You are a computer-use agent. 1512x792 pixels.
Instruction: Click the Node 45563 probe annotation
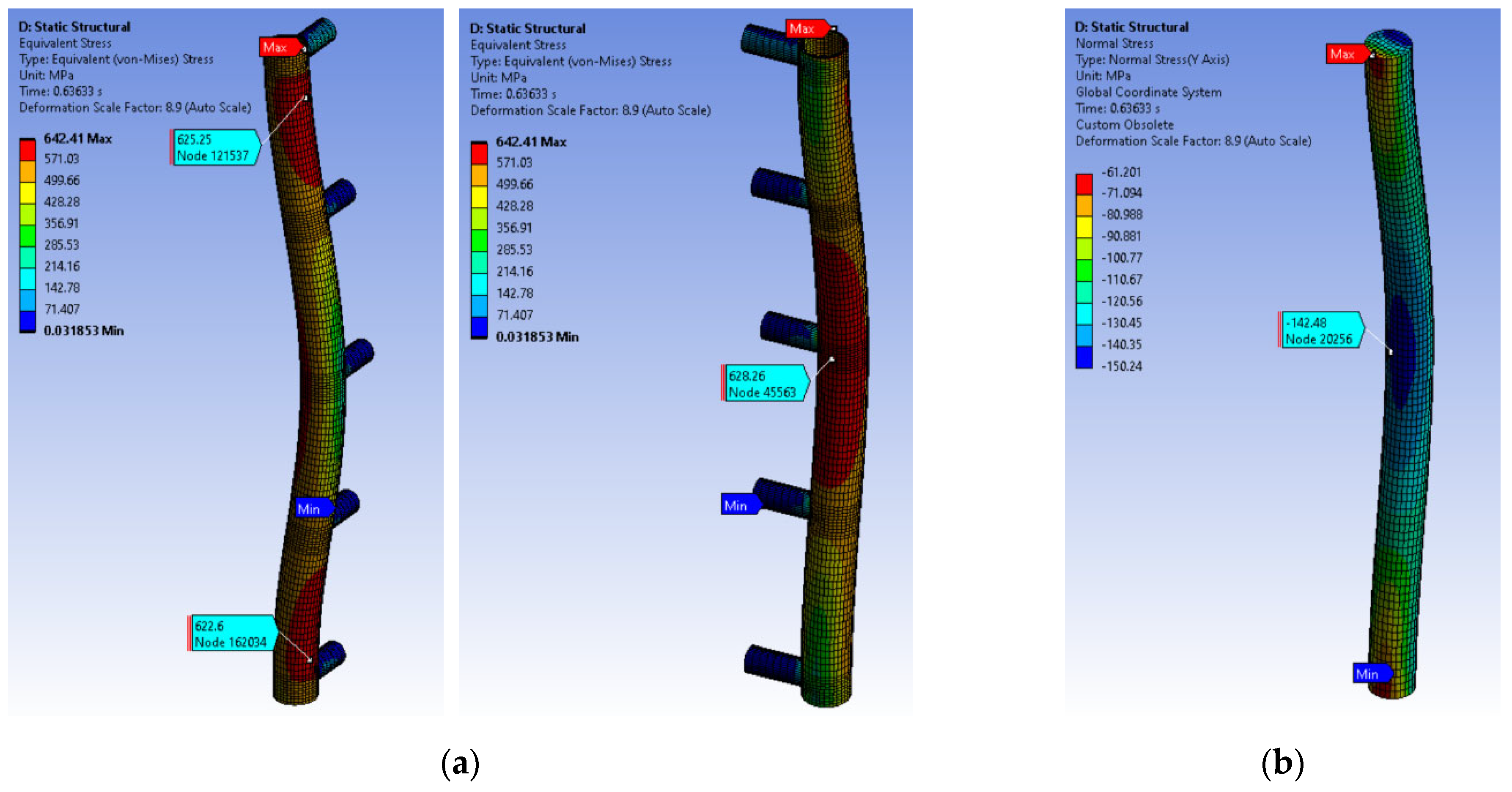(763, 384)
